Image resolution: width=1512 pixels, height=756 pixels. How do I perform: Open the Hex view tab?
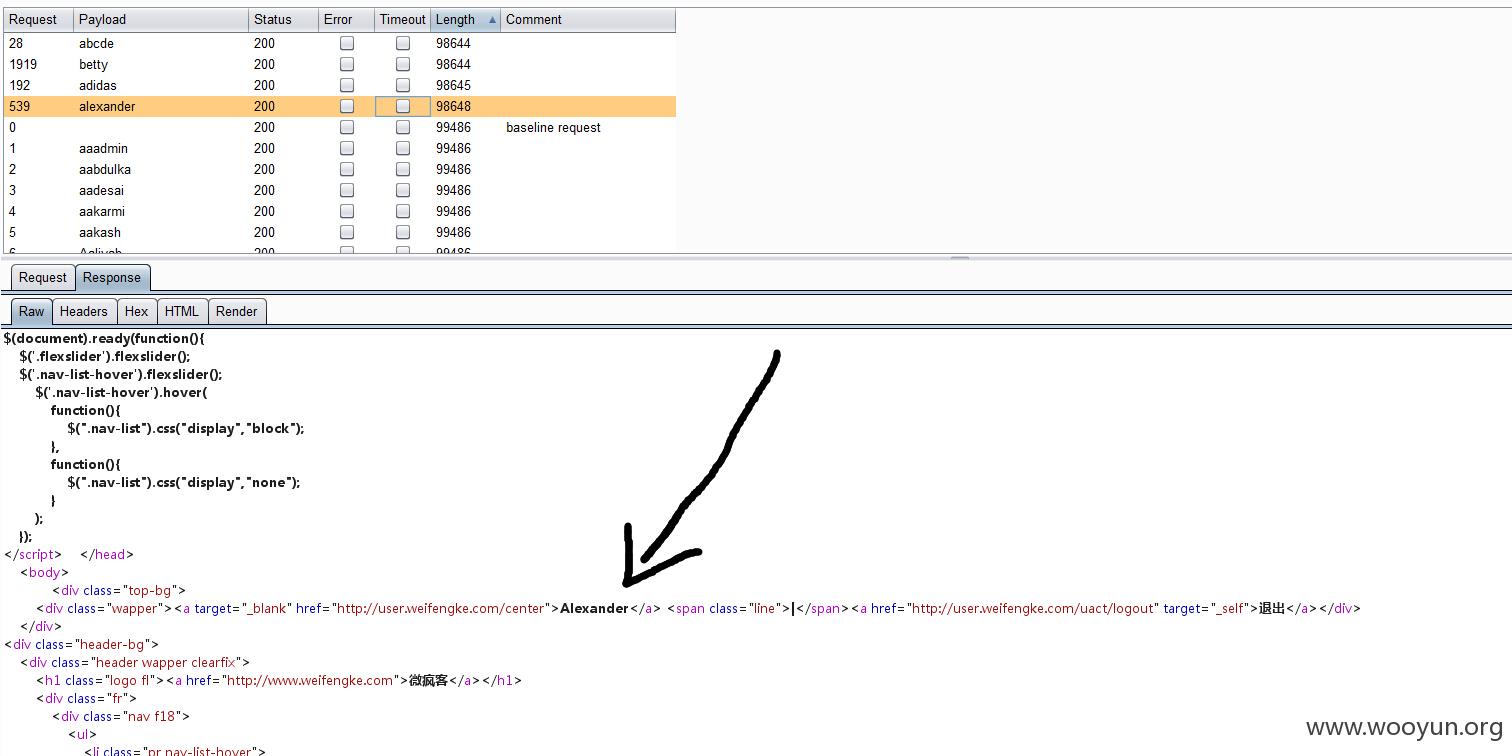tap(137, 311)
